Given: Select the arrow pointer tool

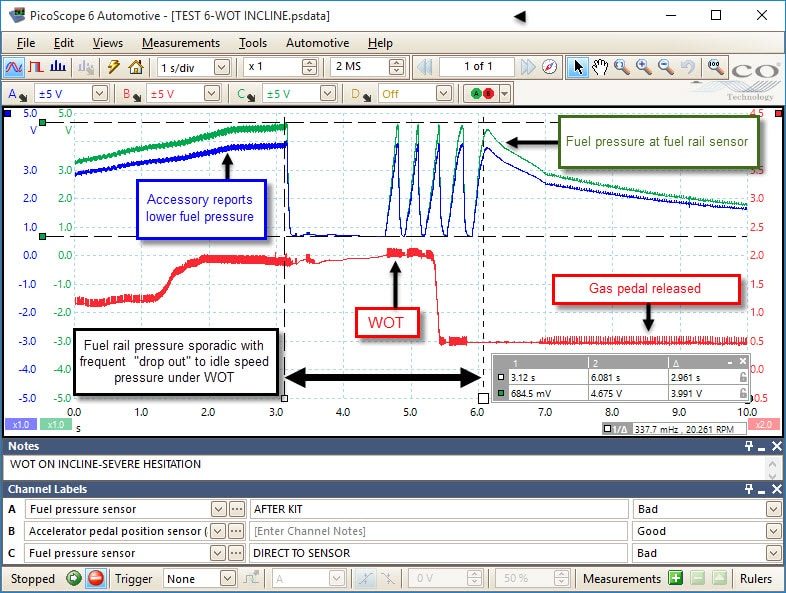Looking at the screenshot, I should coord(578,67).
